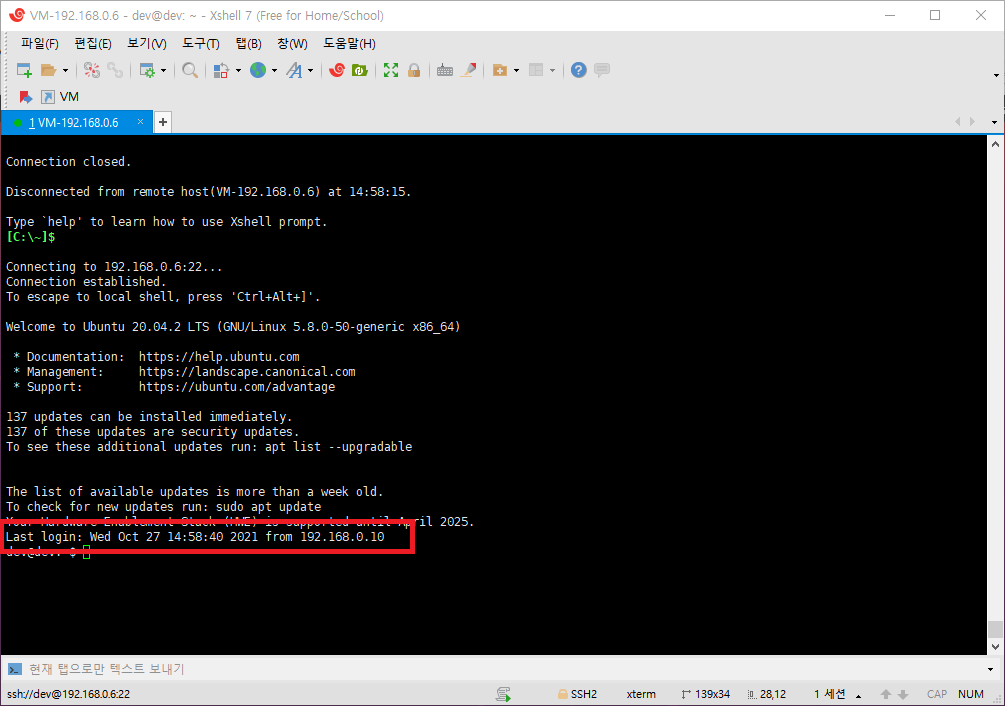Open the VM session shortcut
The height and width of the screenshot is (706, 1005).
pos(60,97)
